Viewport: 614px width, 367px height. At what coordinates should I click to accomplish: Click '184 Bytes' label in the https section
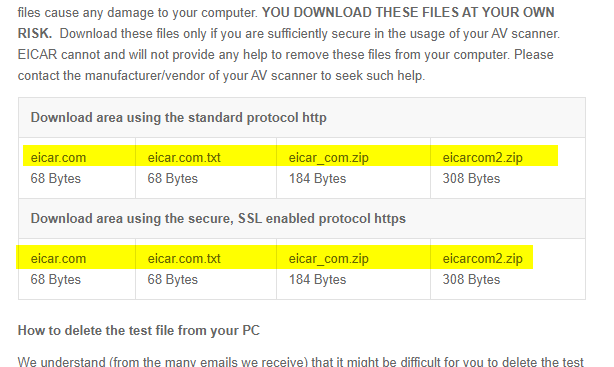click(x=318, y=280)
